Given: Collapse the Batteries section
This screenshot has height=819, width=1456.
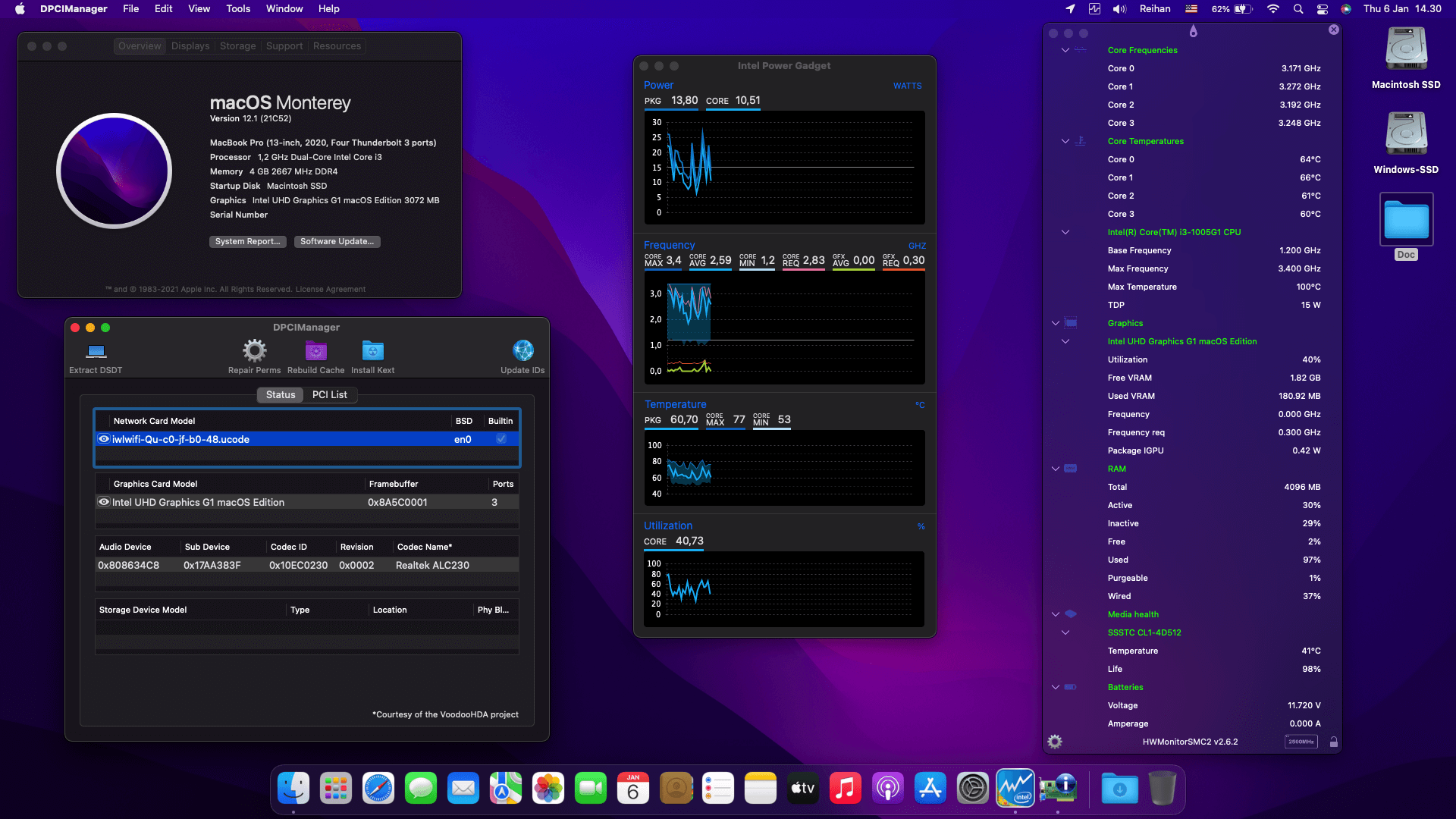Looking at the screenshot, I should click(1056, 687).
